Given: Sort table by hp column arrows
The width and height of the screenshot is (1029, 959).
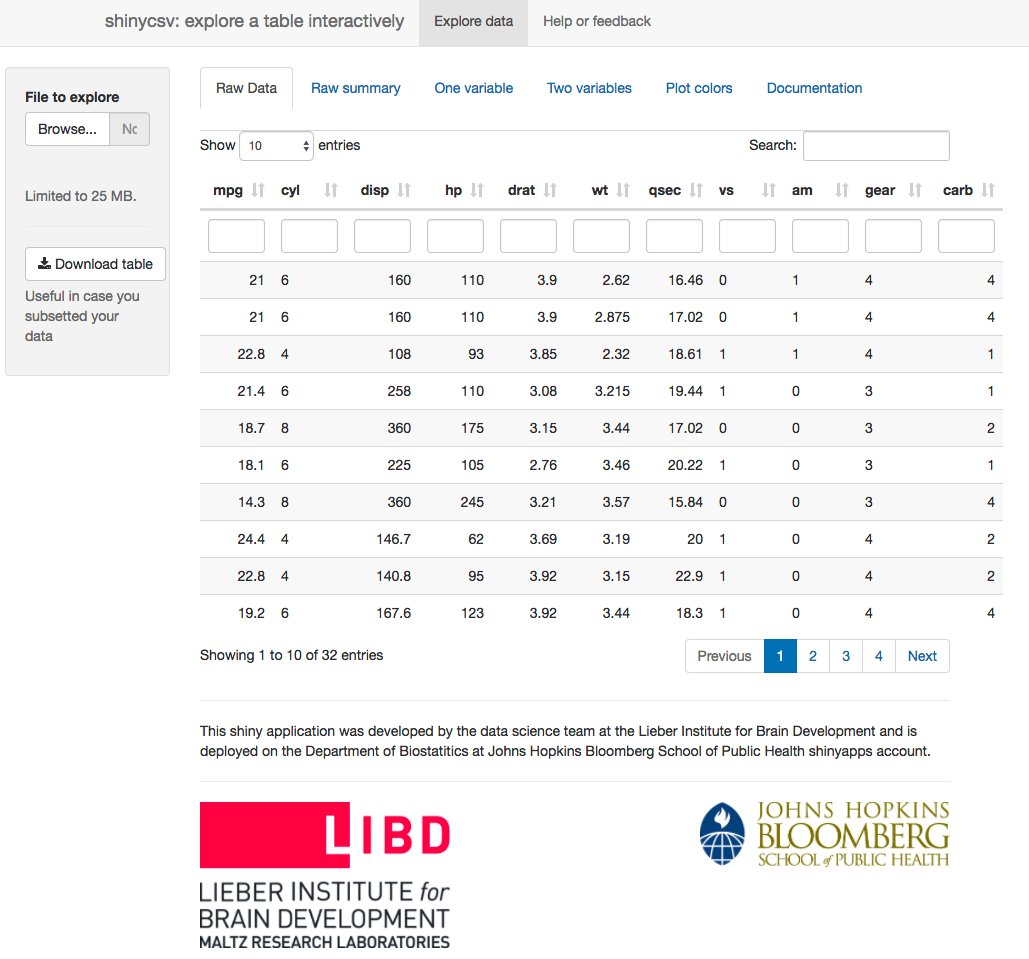Looking at the screenshot, I should click(477, 190).
